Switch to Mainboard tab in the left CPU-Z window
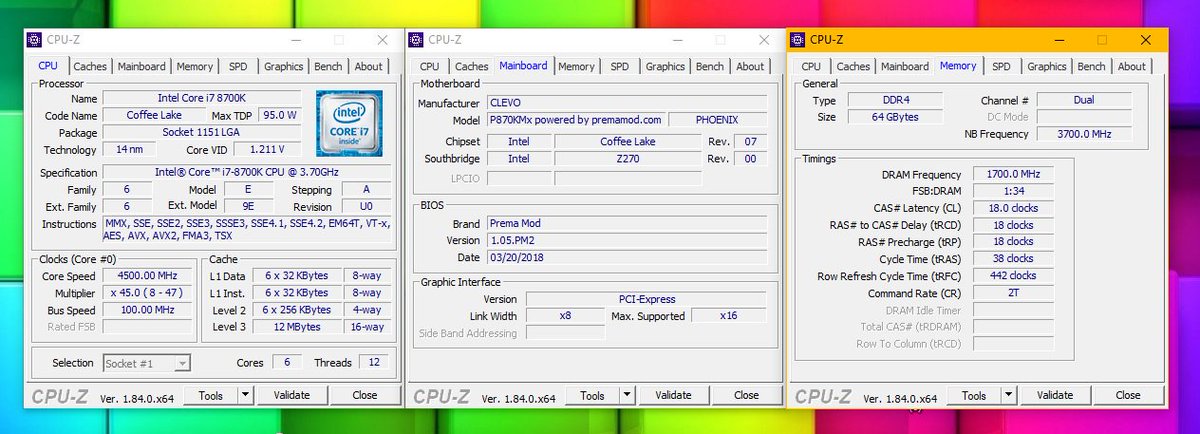This screenshot has width=1200, height=434. click(142, 67)
